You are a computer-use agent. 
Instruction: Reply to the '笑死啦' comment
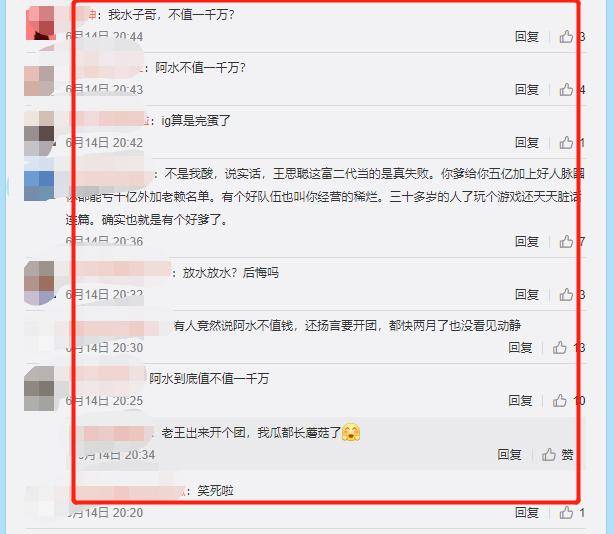tap(527, 512)
